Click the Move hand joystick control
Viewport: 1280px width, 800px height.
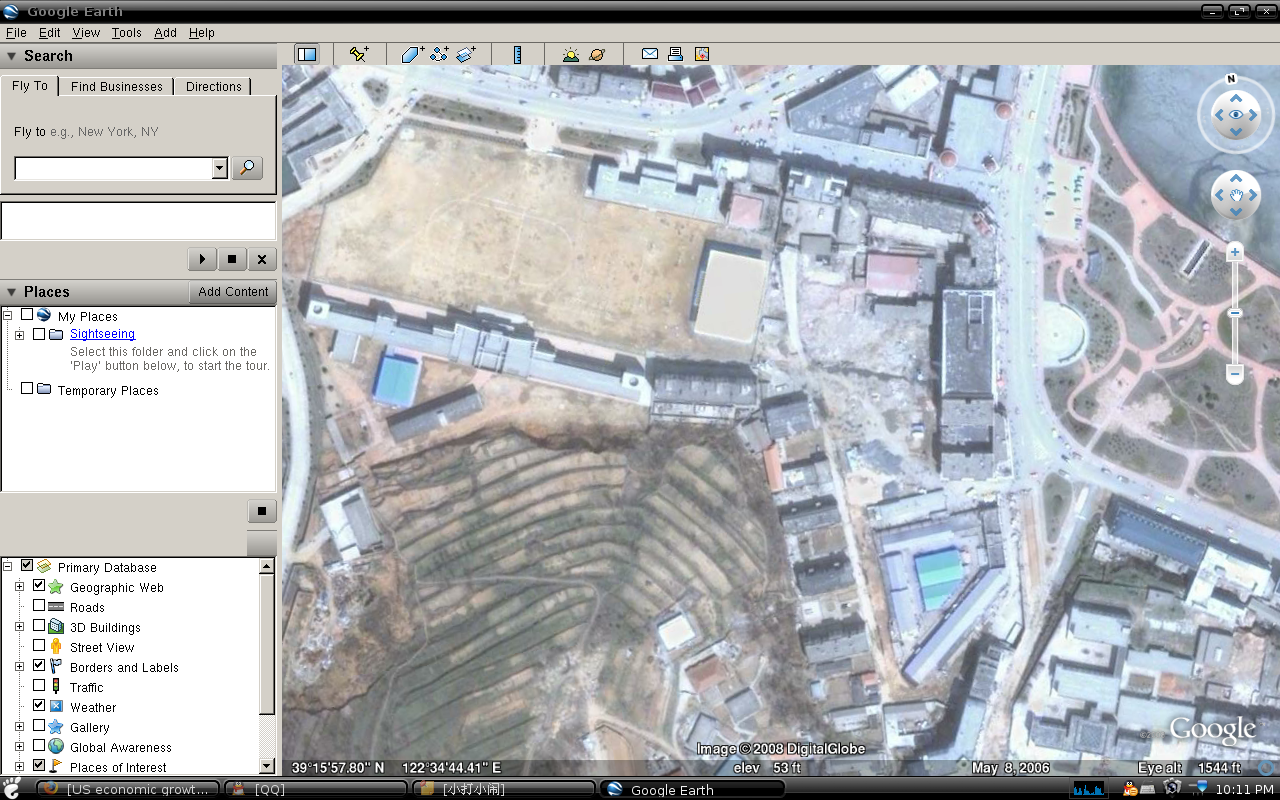coord(1236,196)
